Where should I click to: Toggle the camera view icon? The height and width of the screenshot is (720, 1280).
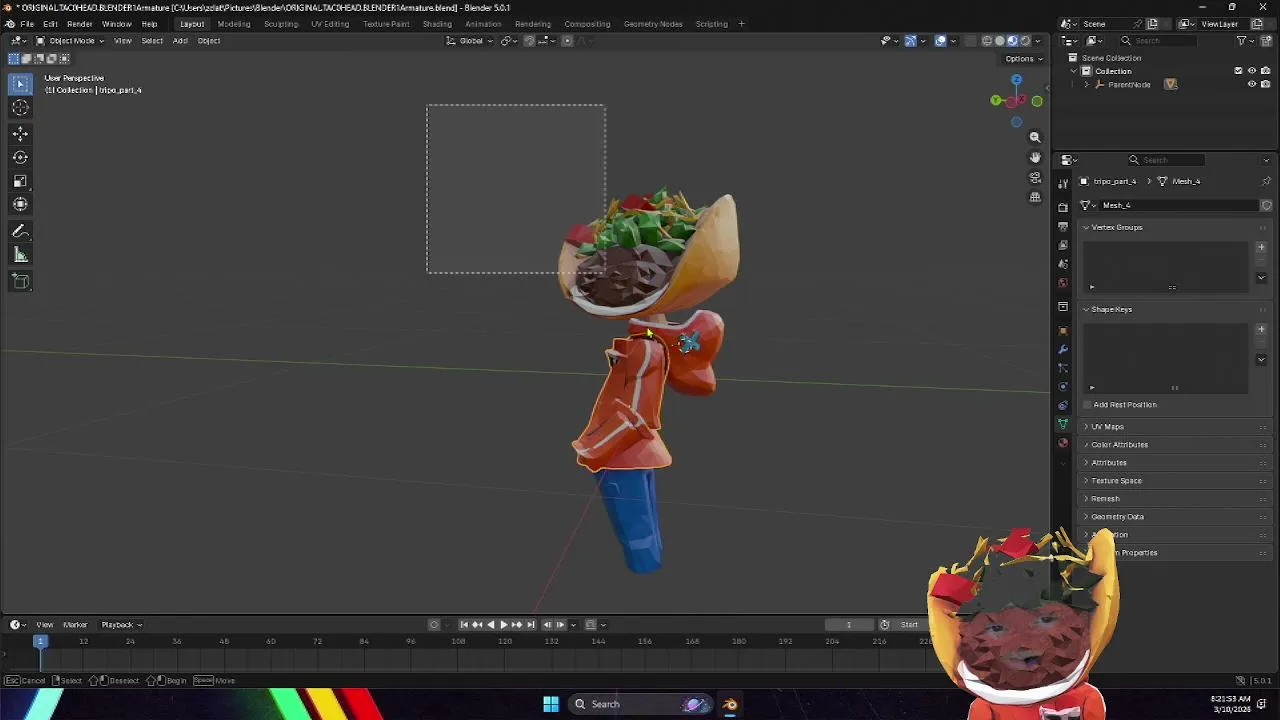coord(1035,177)
